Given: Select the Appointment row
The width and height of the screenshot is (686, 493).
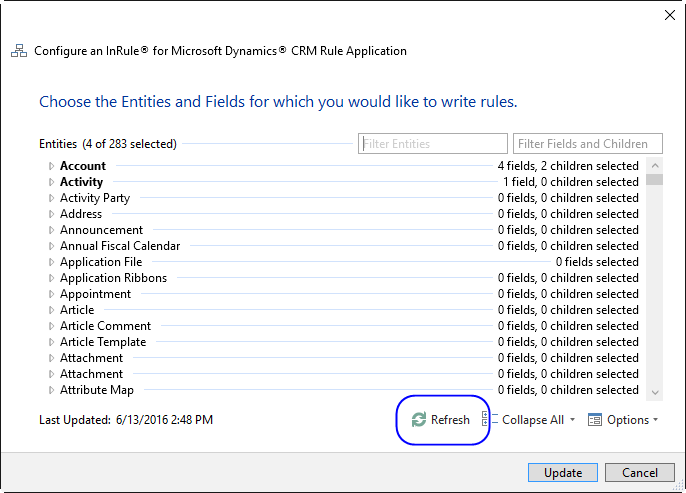Looking at the screenshot, I should [x=343, y=294].
